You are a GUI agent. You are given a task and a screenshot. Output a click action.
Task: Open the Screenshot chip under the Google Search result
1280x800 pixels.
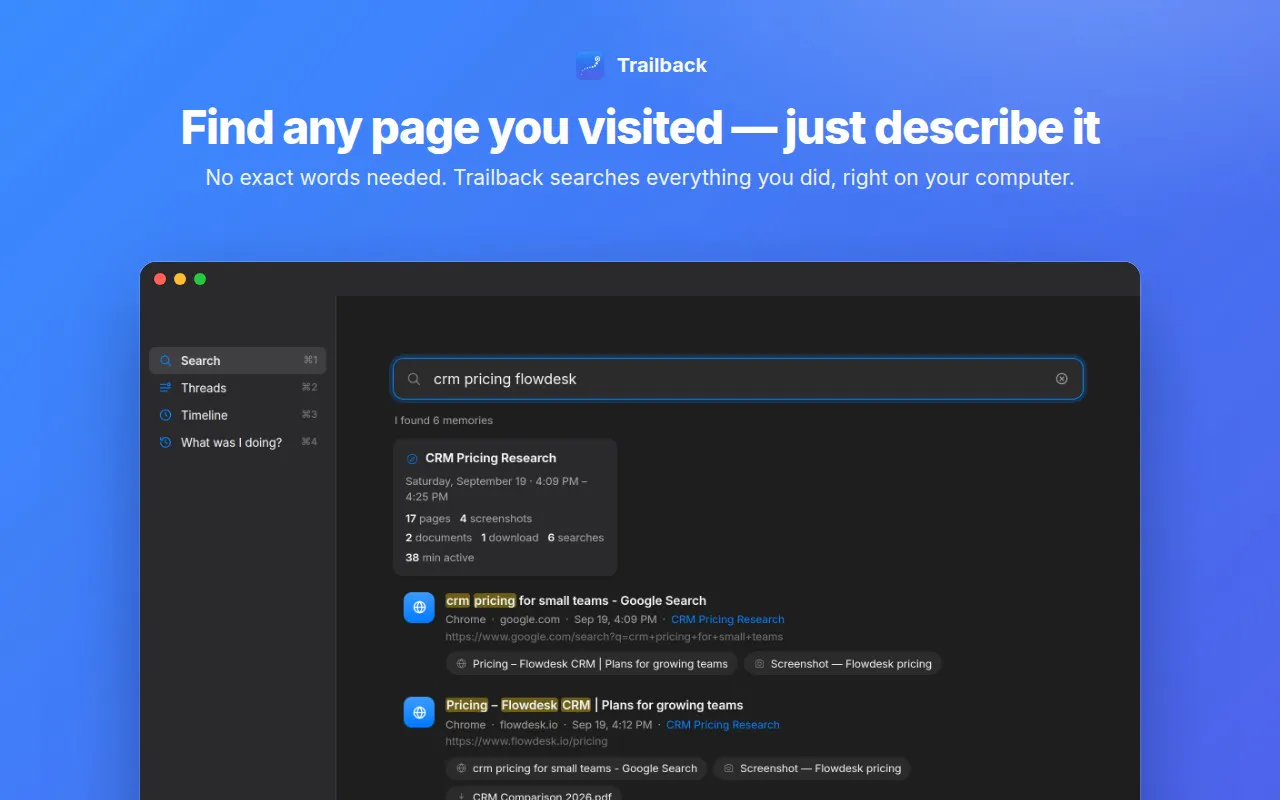coord(843,664)
